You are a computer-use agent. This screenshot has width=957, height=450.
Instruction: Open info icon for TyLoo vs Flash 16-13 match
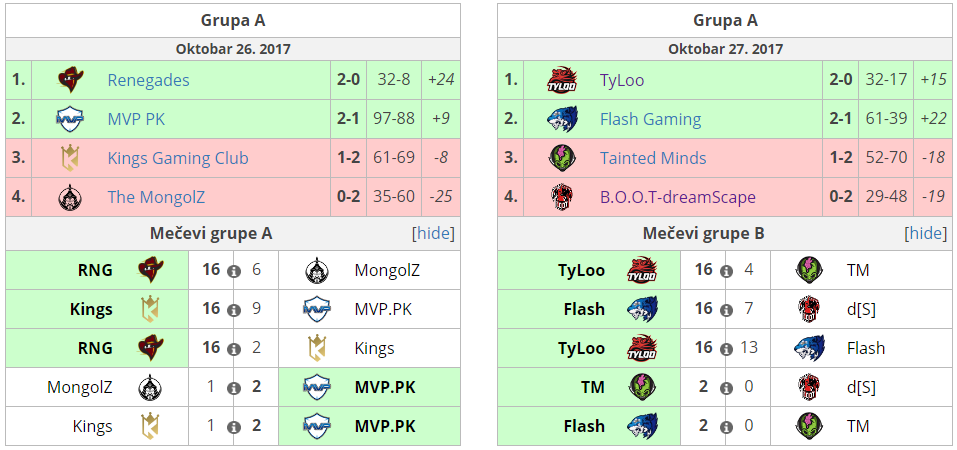[x=726, y=349]
